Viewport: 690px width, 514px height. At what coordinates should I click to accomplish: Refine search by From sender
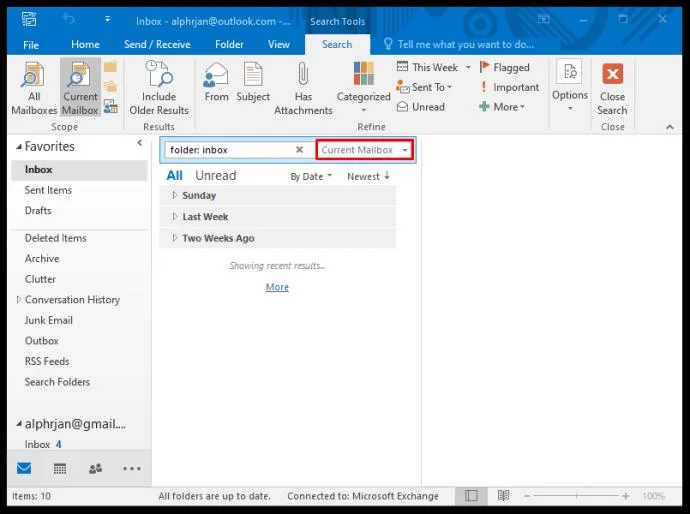216,83
